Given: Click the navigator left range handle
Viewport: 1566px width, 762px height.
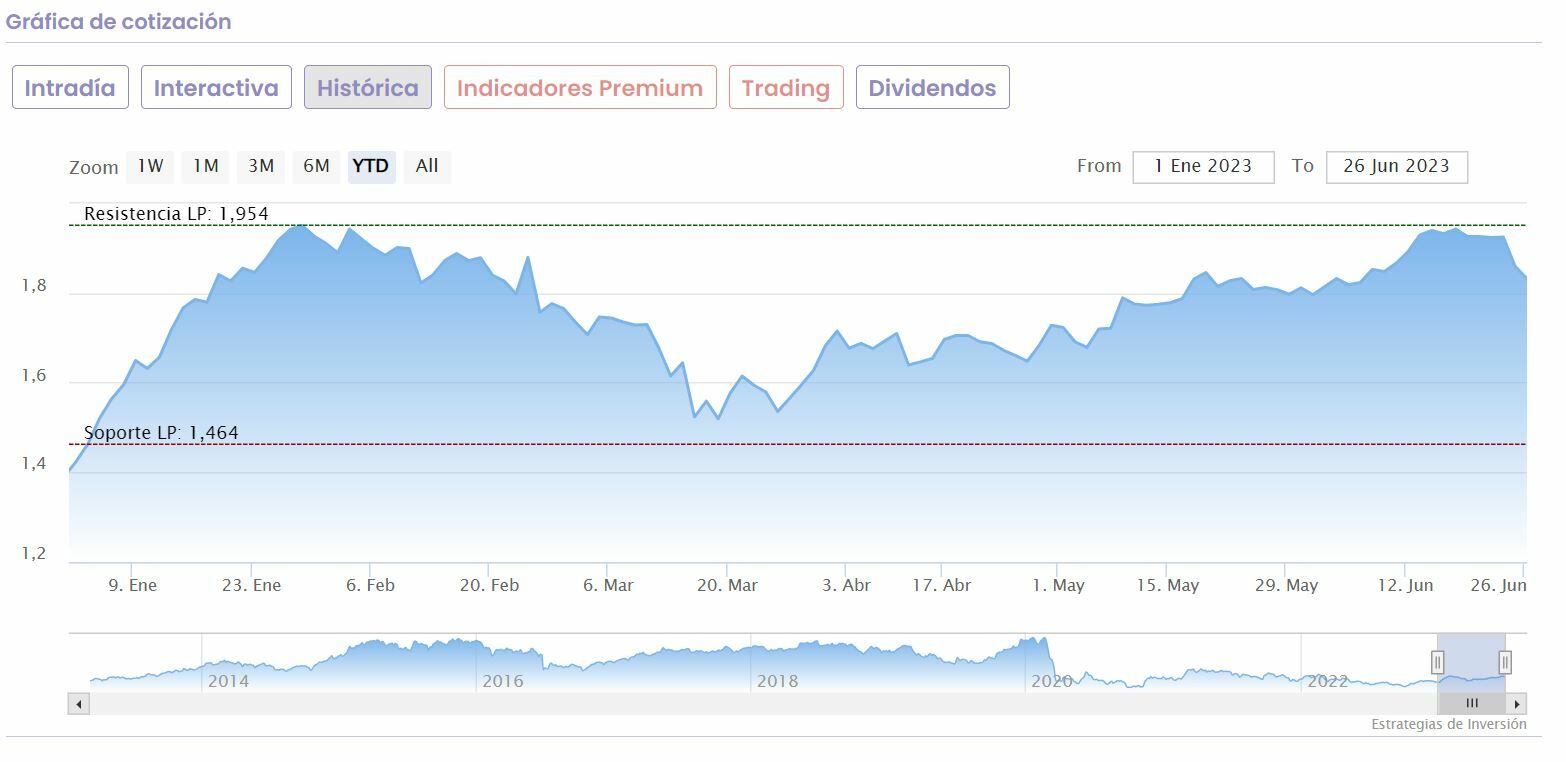Looking at the screenshot, I should (1438, 662).
